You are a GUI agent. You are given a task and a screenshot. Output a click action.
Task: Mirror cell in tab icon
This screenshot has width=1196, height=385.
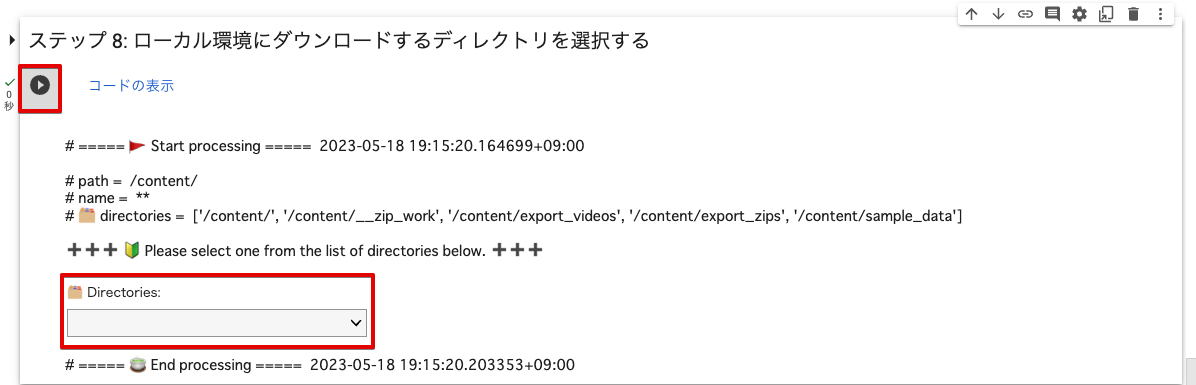pos(1106,14)
